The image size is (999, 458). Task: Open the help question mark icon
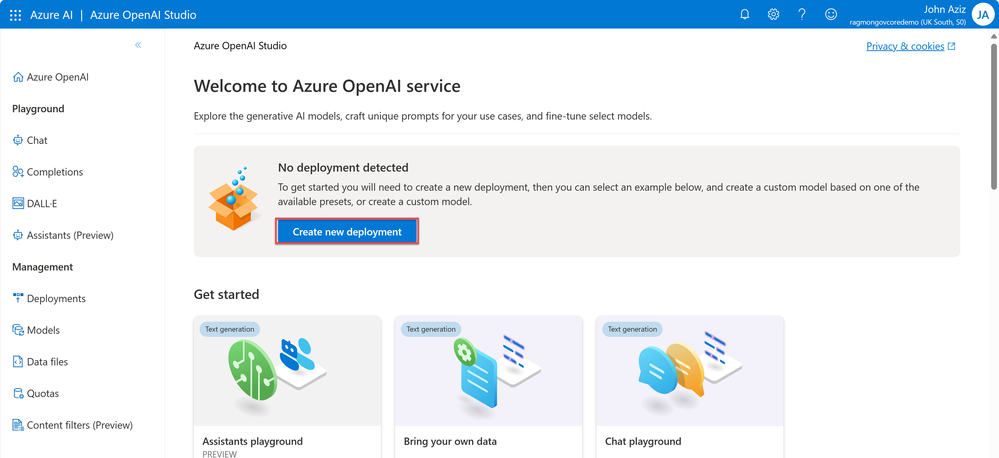coord(802,15)
